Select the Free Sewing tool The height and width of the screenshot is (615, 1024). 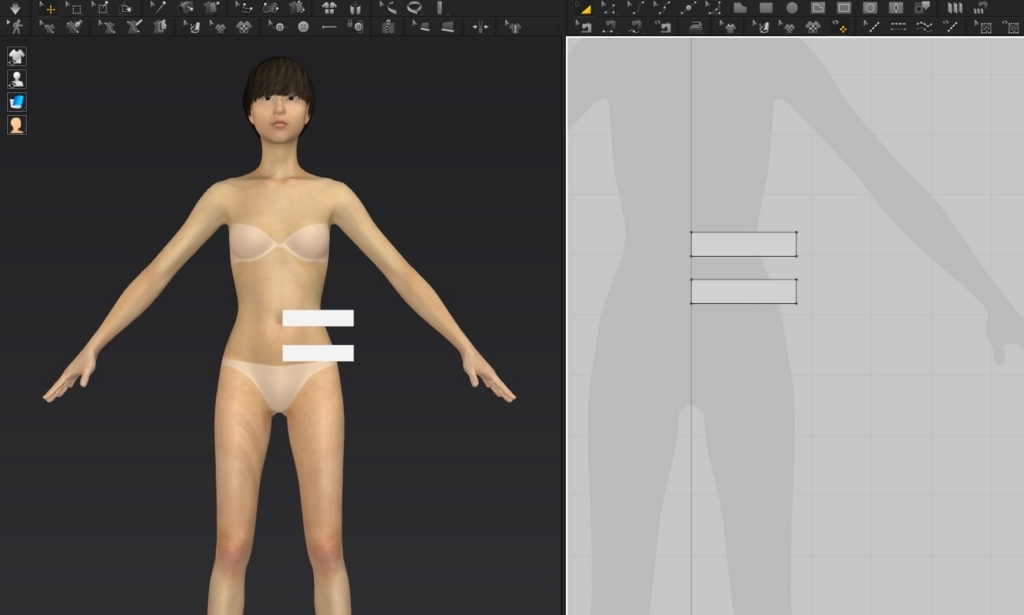[635, 27]
